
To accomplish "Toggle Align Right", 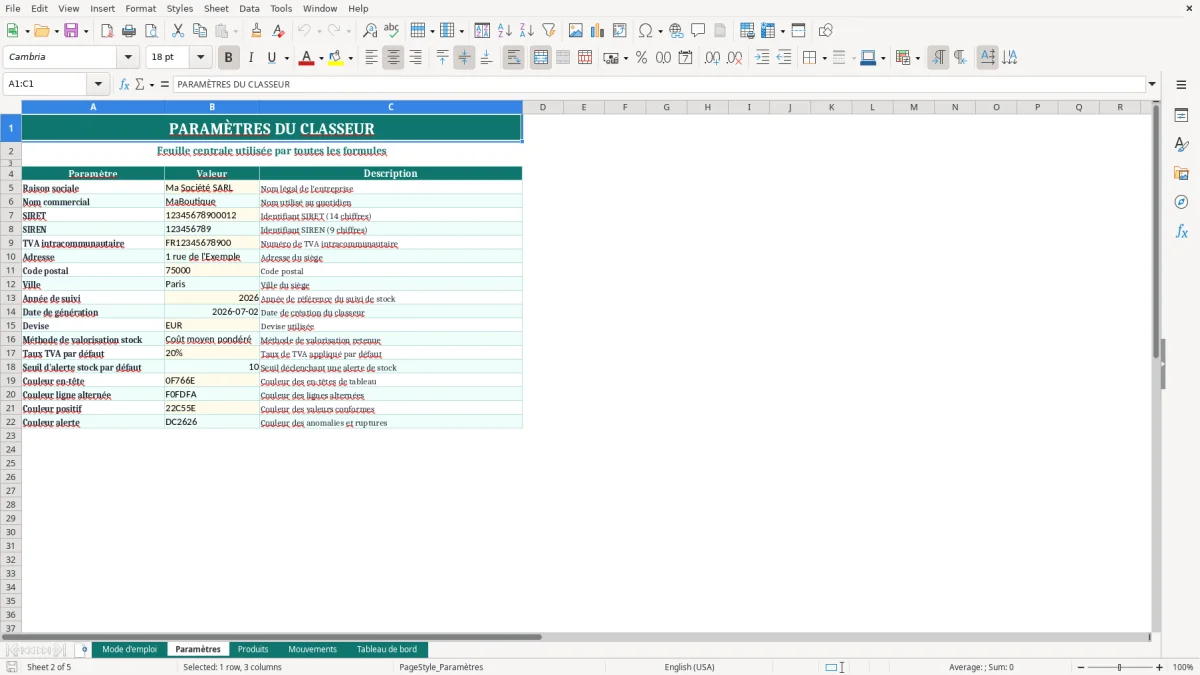I will (x=415, y=58).
